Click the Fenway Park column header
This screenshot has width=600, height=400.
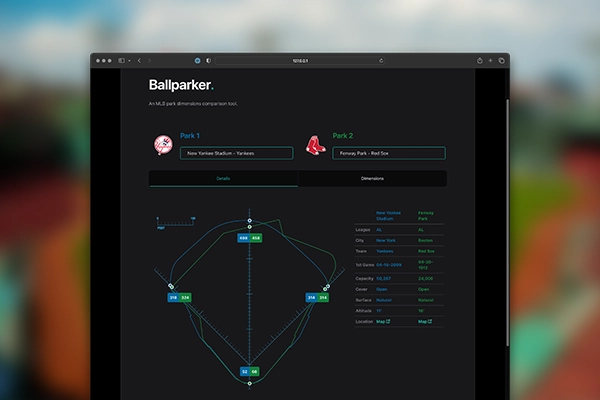pos(426,216)
